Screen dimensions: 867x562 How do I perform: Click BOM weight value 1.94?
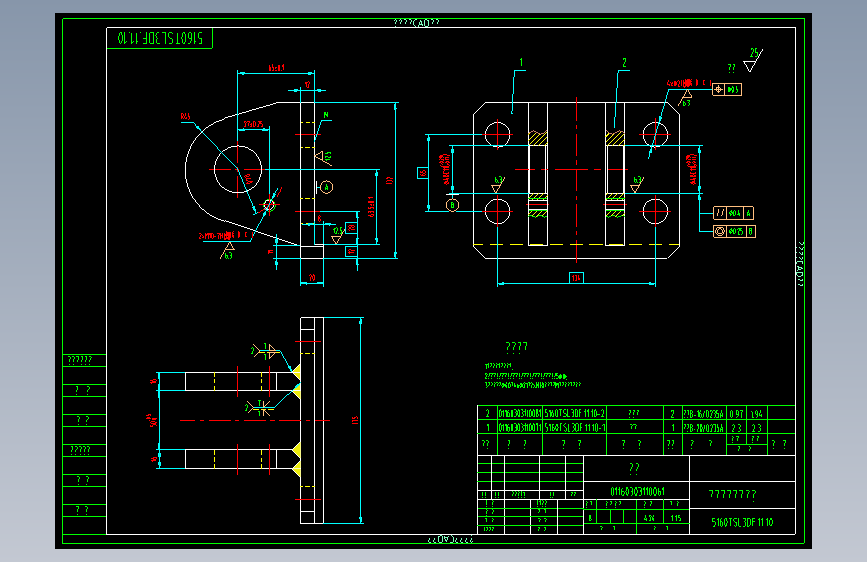click(x=756, y=414)
